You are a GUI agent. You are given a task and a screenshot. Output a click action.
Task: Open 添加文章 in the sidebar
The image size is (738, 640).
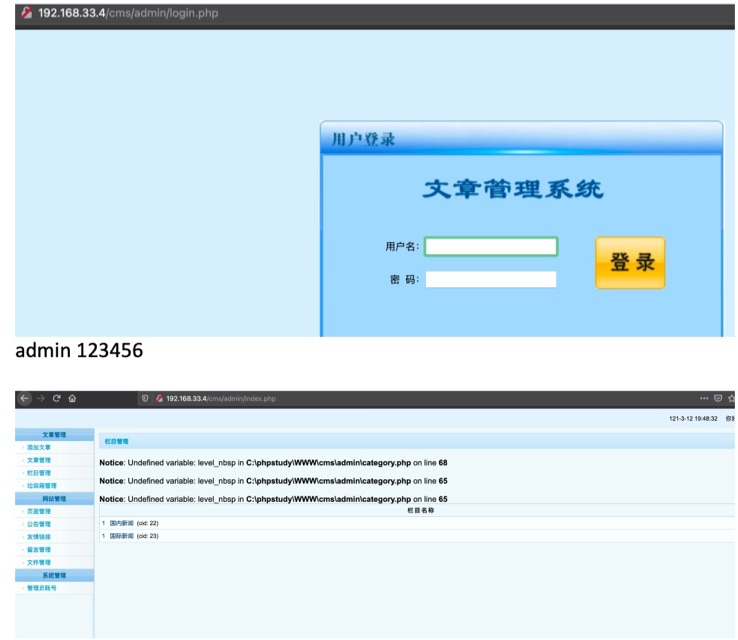coord(39,447)
